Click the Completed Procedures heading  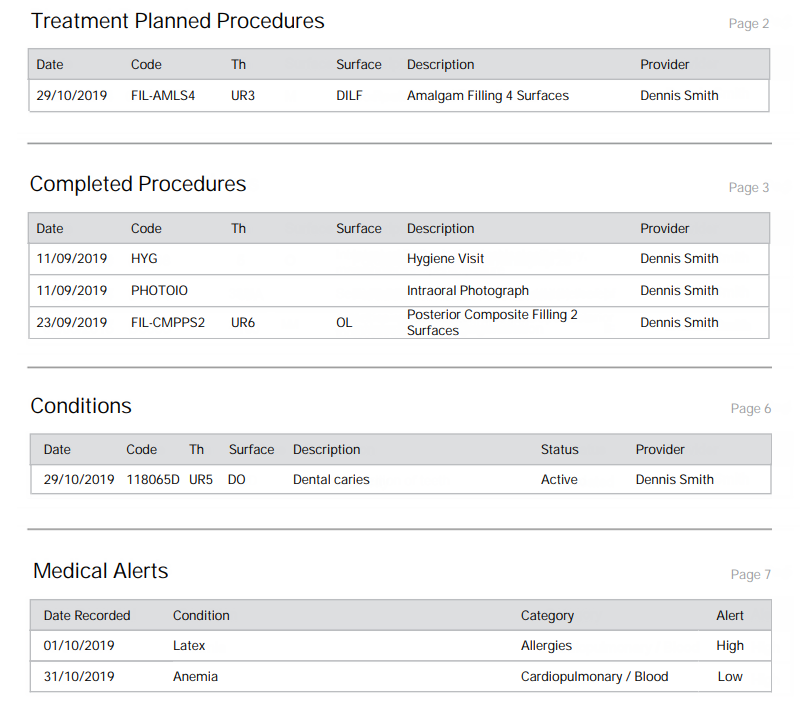pyautogui.click(x=138, y=184)
